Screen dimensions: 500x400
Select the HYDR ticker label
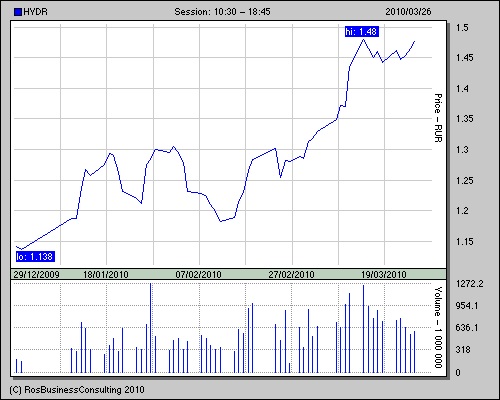pos(36,12)
